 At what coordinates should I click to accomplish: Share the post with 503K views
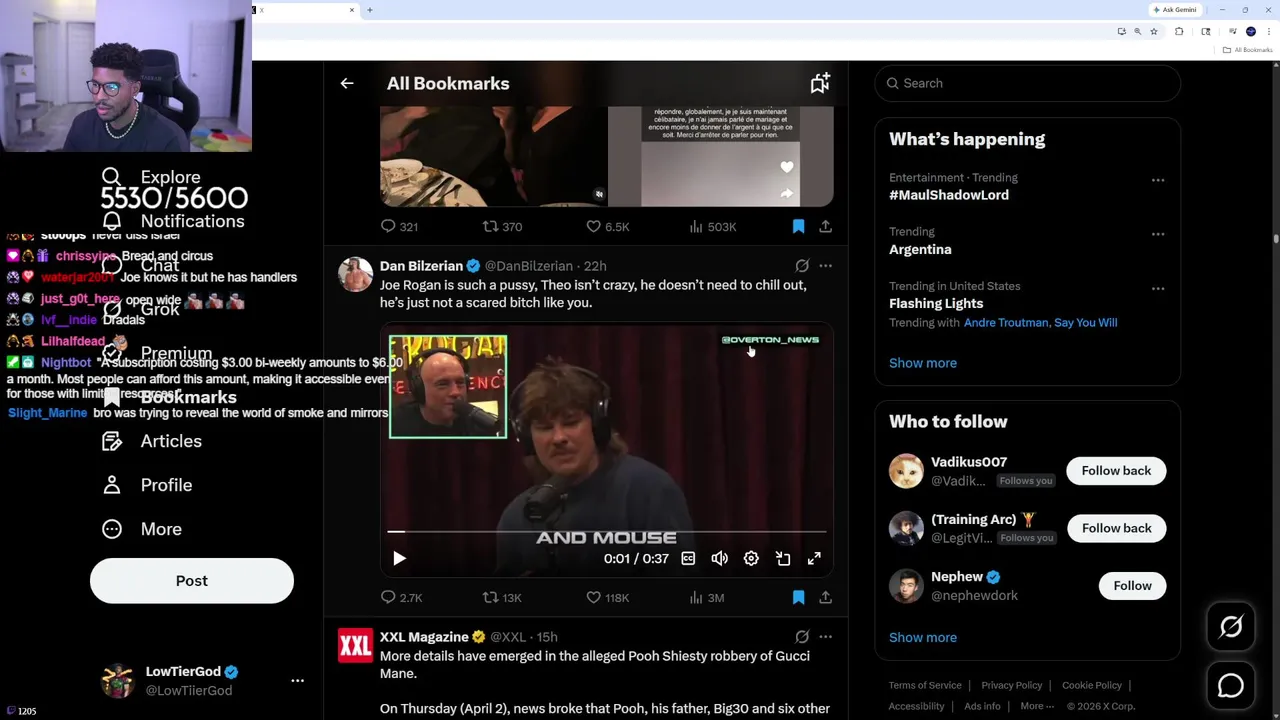(825, 227)
